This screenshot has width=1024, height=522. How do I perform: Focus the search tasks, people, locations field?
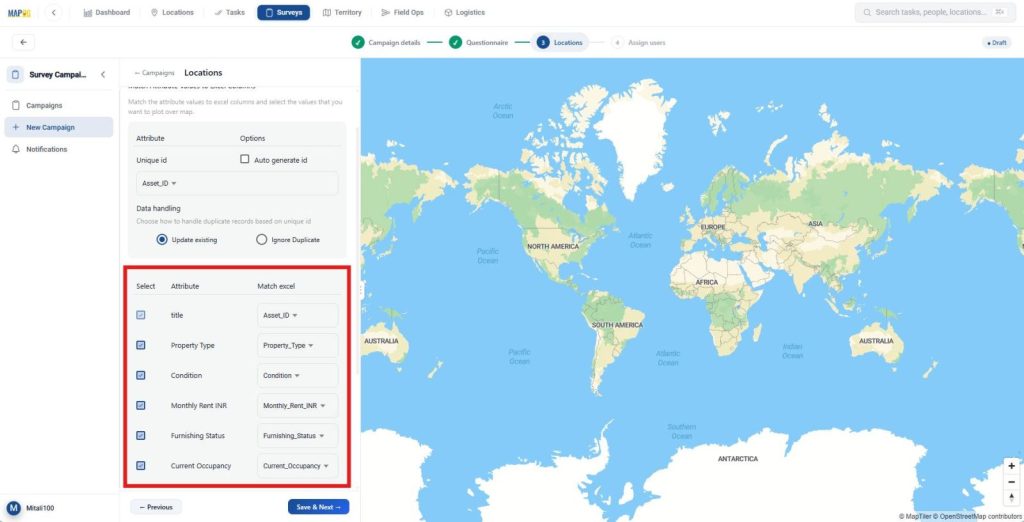coord(935,12)
